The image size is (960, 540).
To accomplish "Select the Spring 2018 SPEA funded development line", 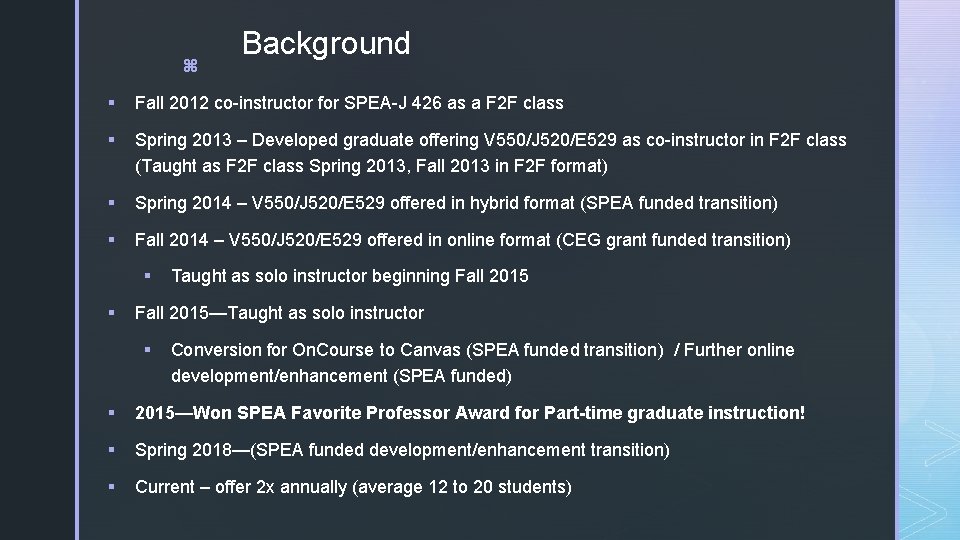I will pyautogui.click(x=402, y=450).
